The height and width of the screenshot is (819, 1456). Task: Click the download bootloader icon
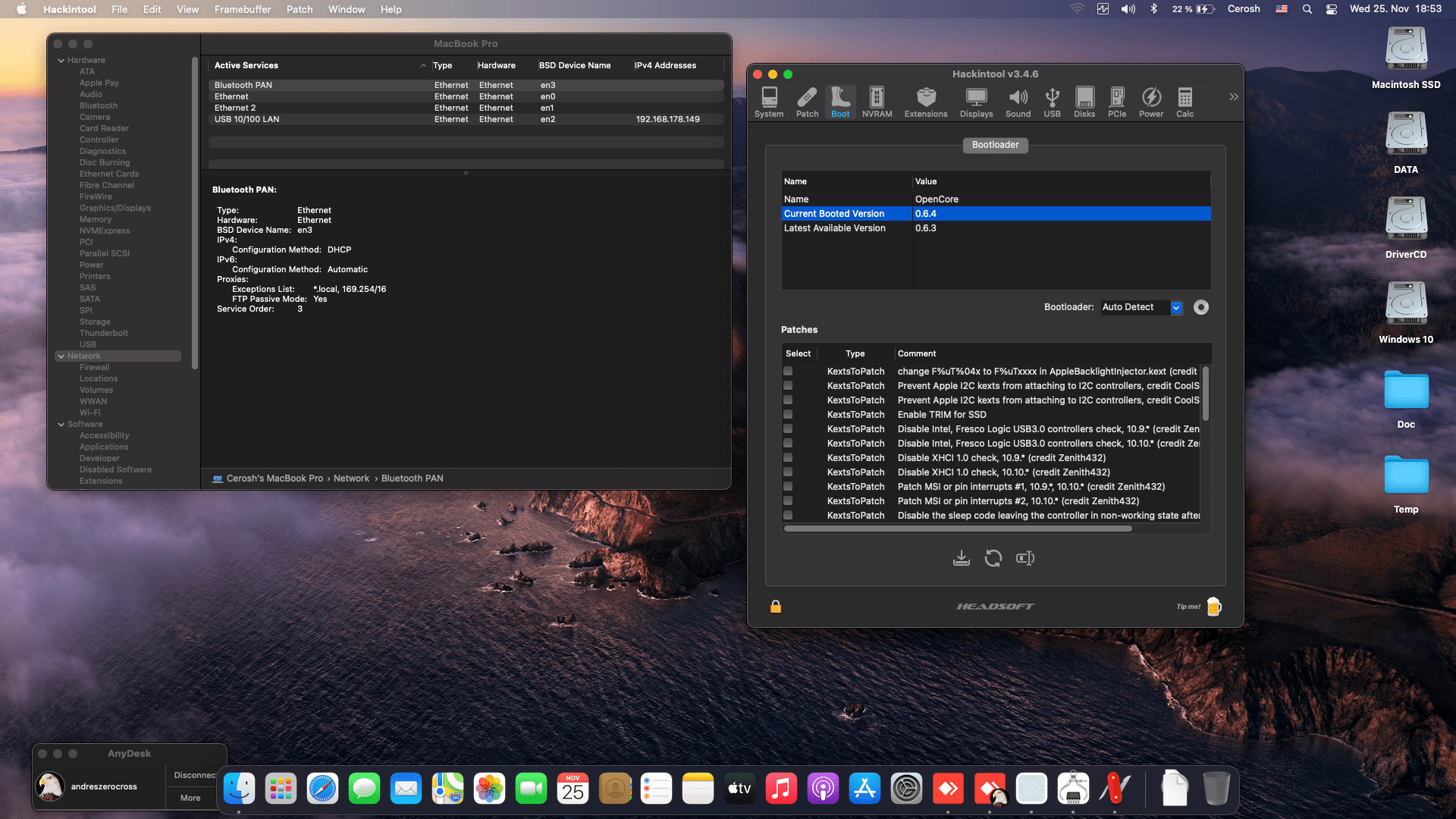point(962,558)
